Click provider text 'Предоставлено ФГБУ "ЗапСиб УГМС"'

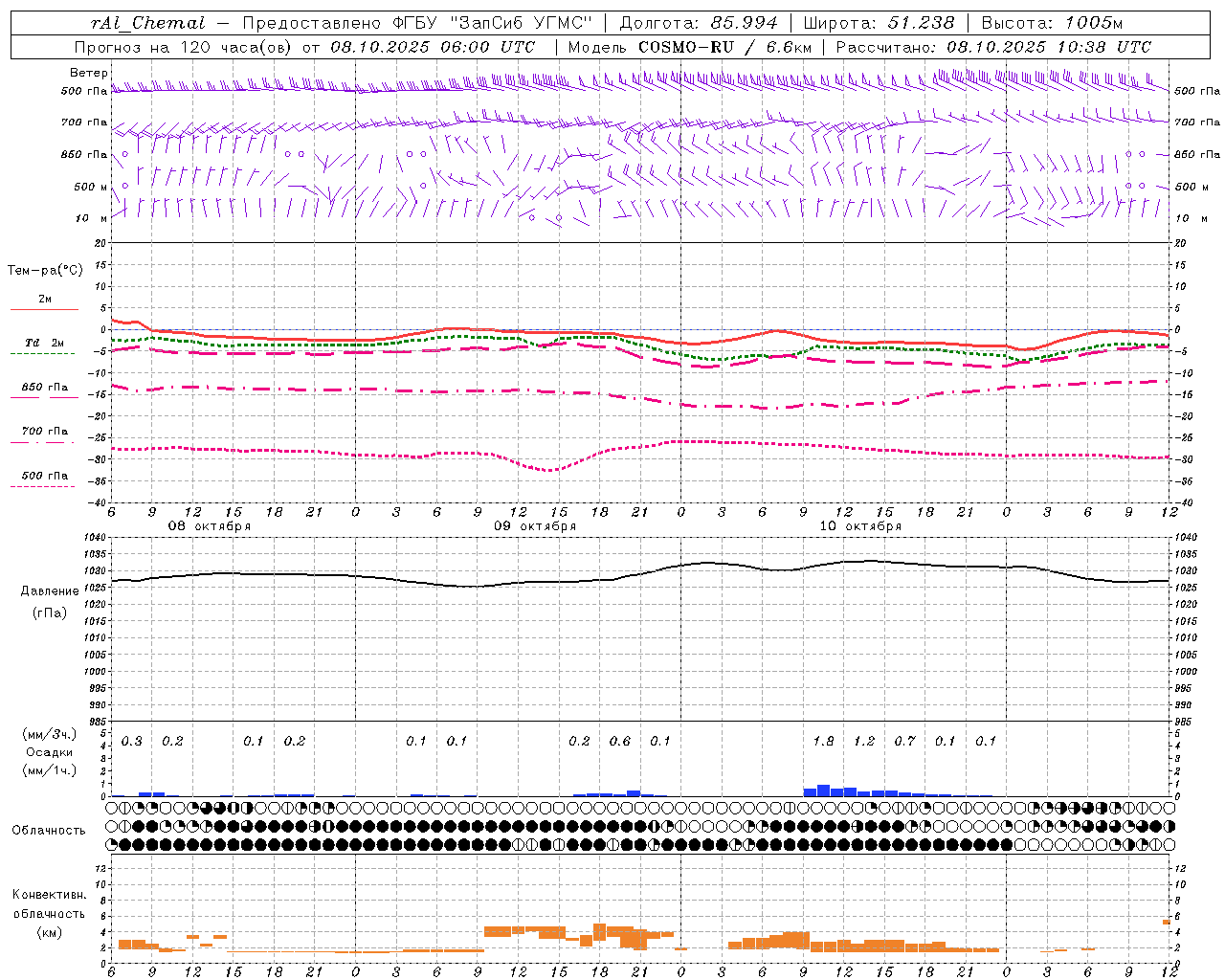coord(418,23)
